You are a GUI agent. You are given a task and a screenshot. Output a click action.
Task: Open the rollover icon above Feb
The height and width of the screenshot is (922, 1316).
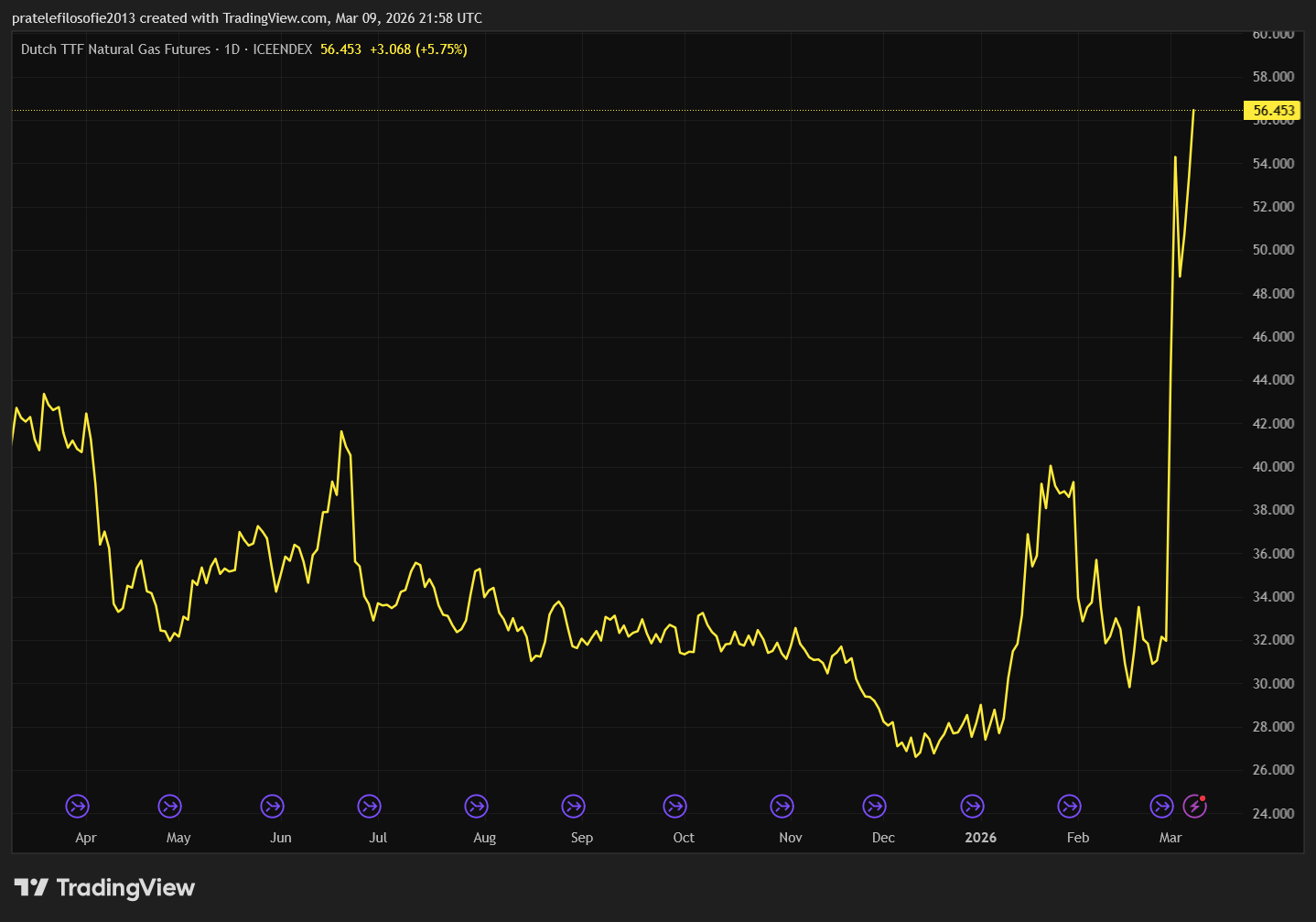pos(1069,807)
